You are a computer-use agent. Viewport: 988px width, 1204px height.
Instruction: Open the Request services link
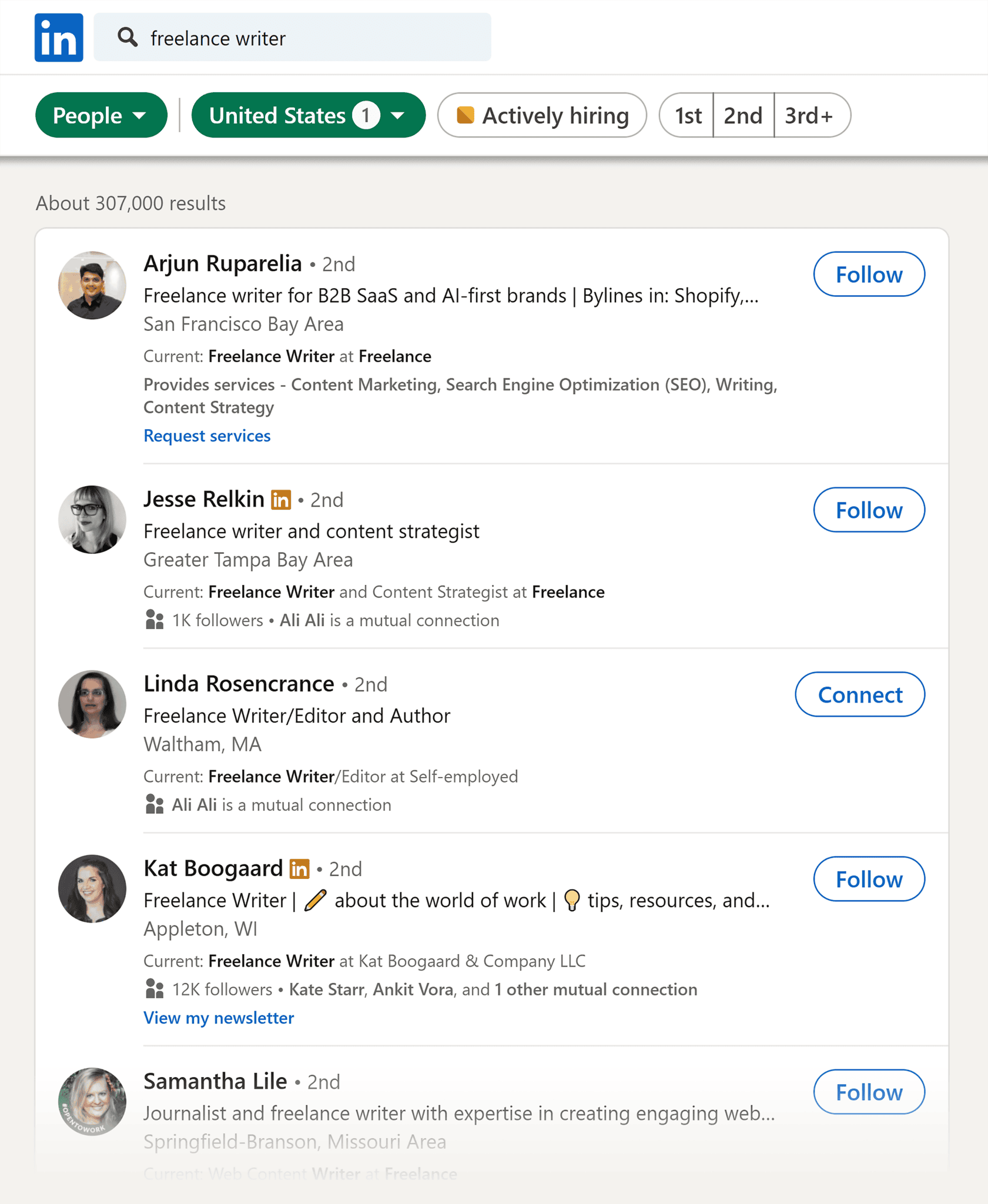[207, 435]
